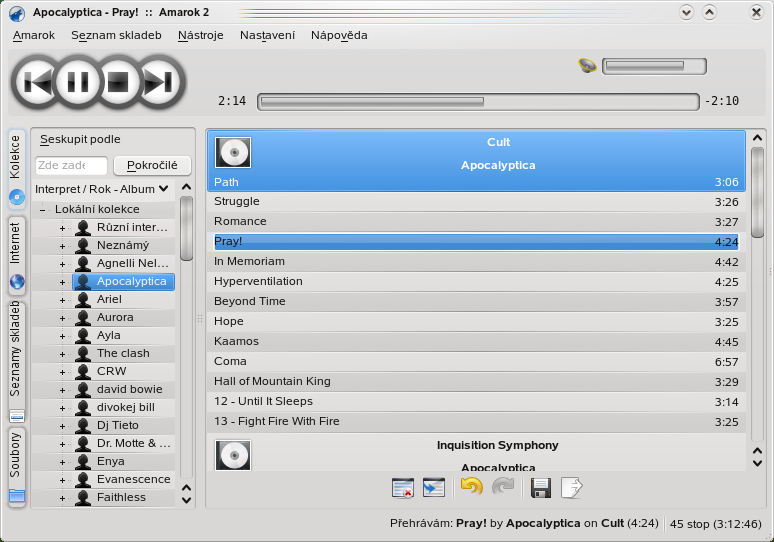The height and width of the screenshot is (542, 774).
Task: Export the playlist with the page icon
Action: (572, 488)
